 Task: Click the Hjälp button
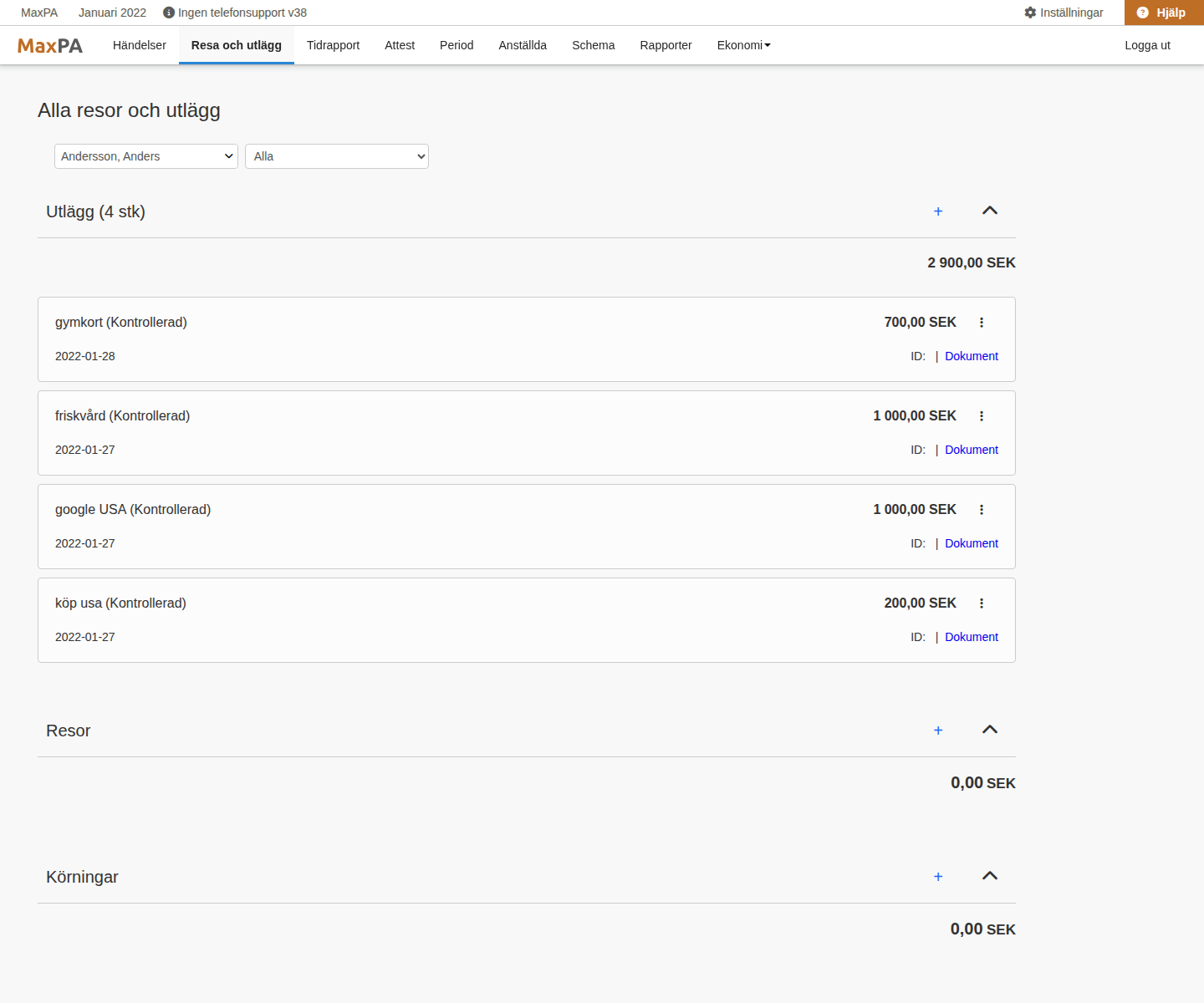pos(1164,13)
